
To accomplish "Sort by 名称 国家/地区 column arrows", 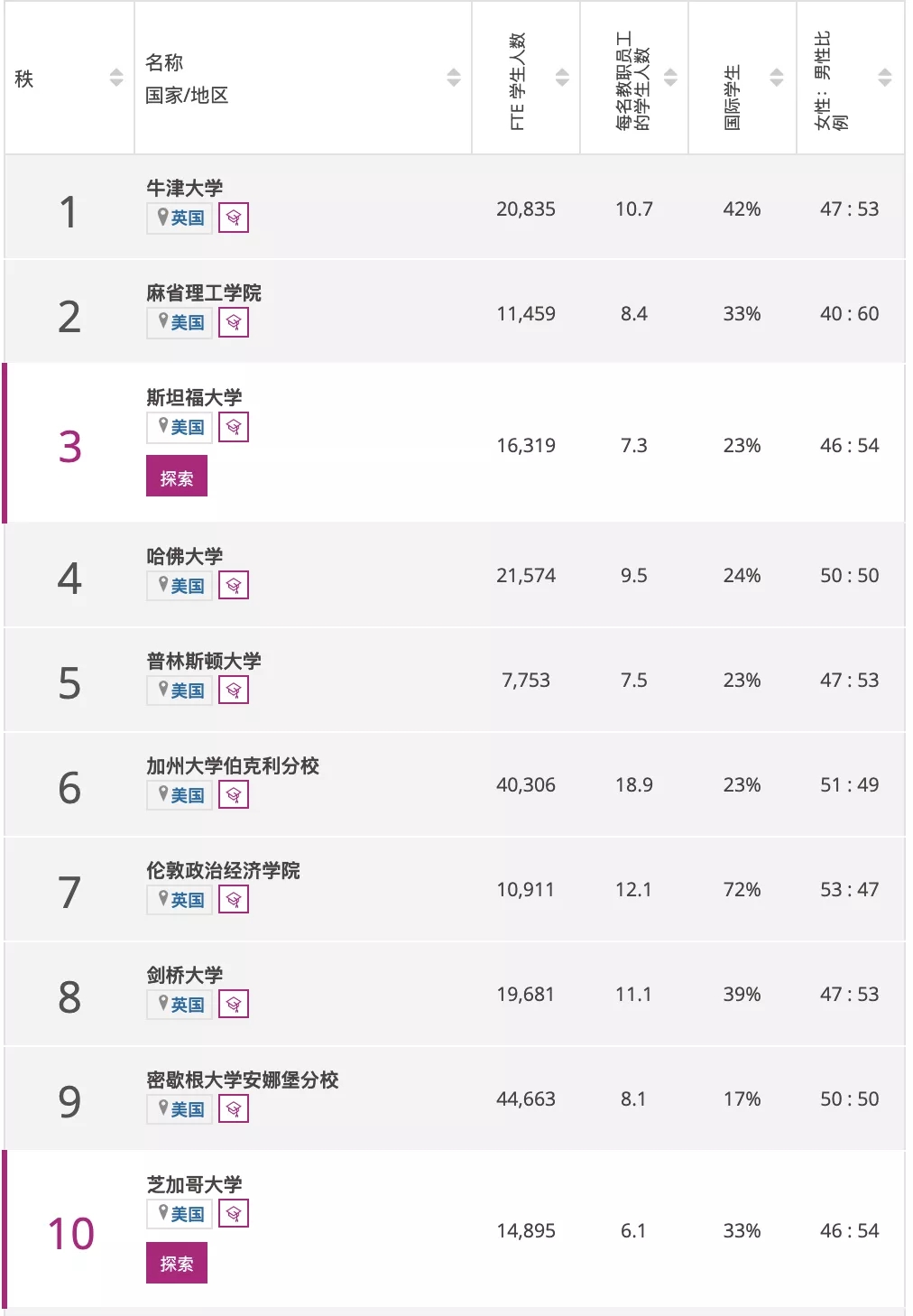I will 454,78.
